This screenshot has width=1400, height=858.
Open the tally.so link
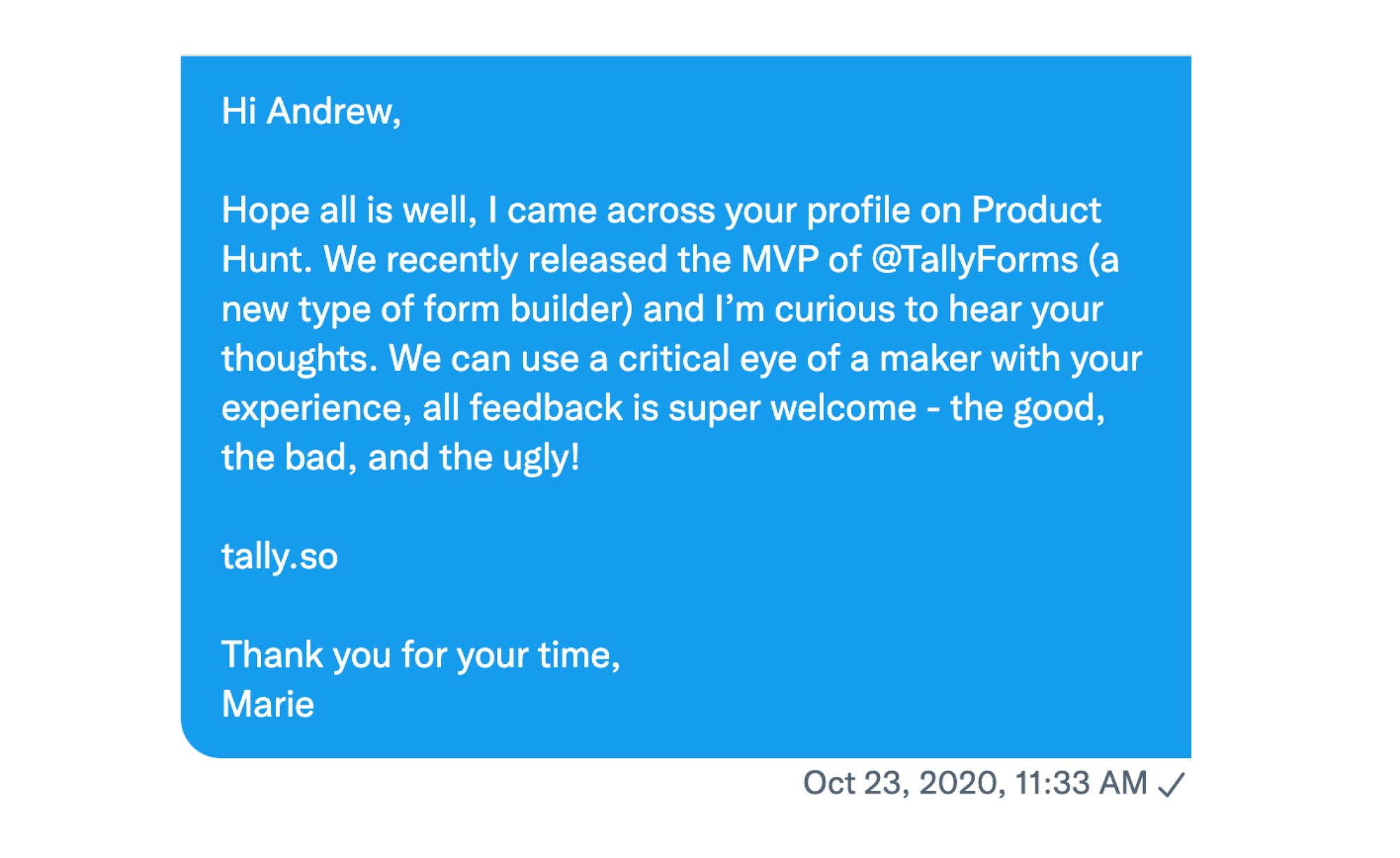point(279,556)
